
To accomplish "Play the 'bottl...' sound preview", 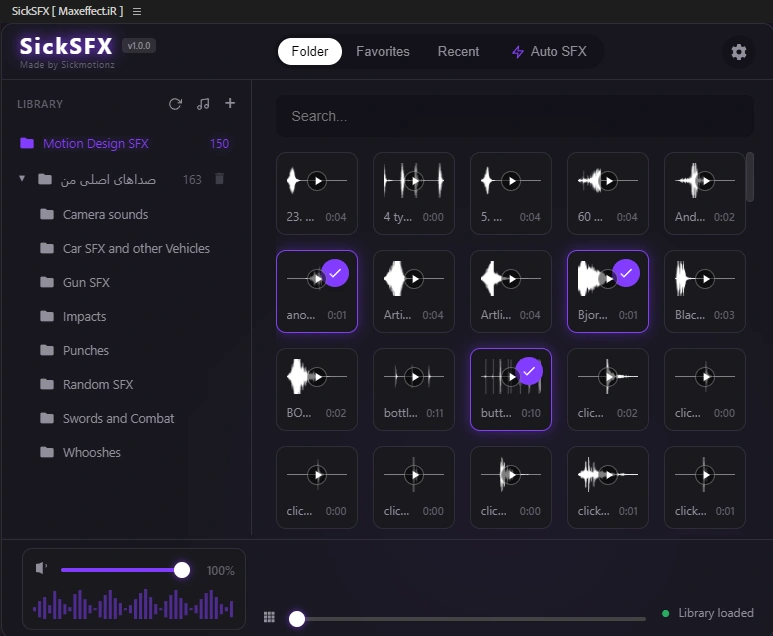I will pos(414,377).
